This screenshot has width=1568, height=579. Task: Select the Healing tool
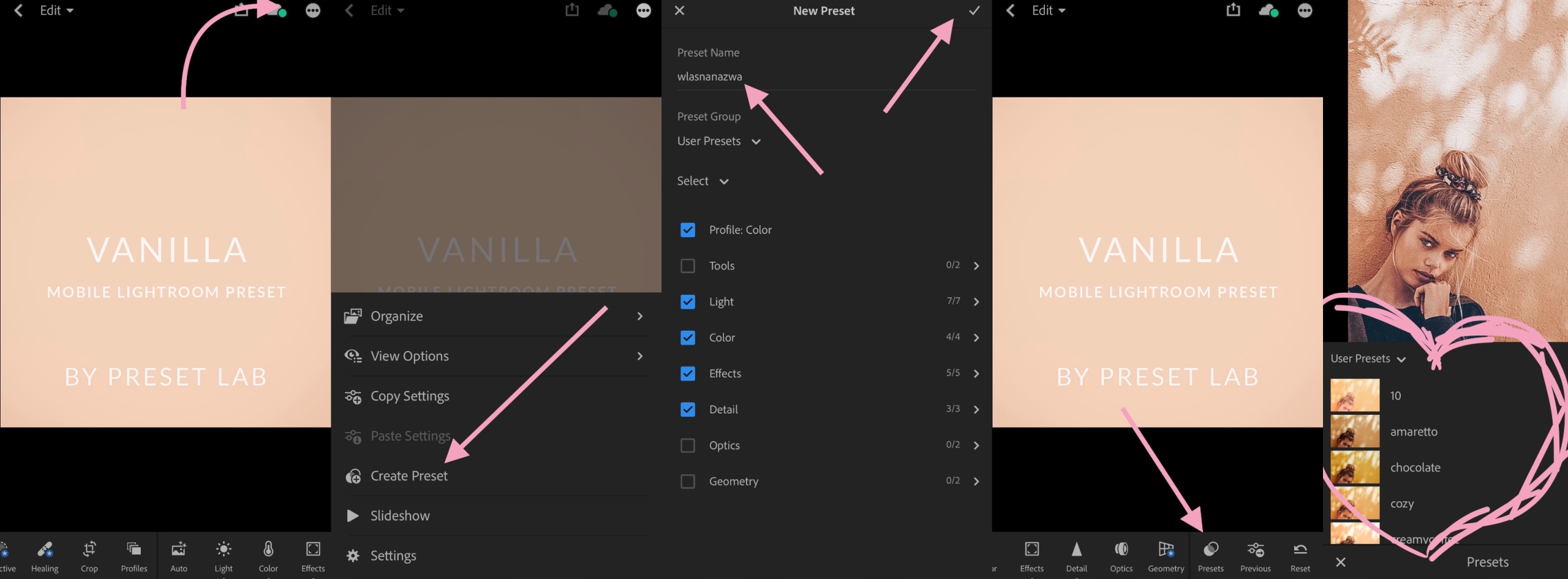tap(43, 554)
